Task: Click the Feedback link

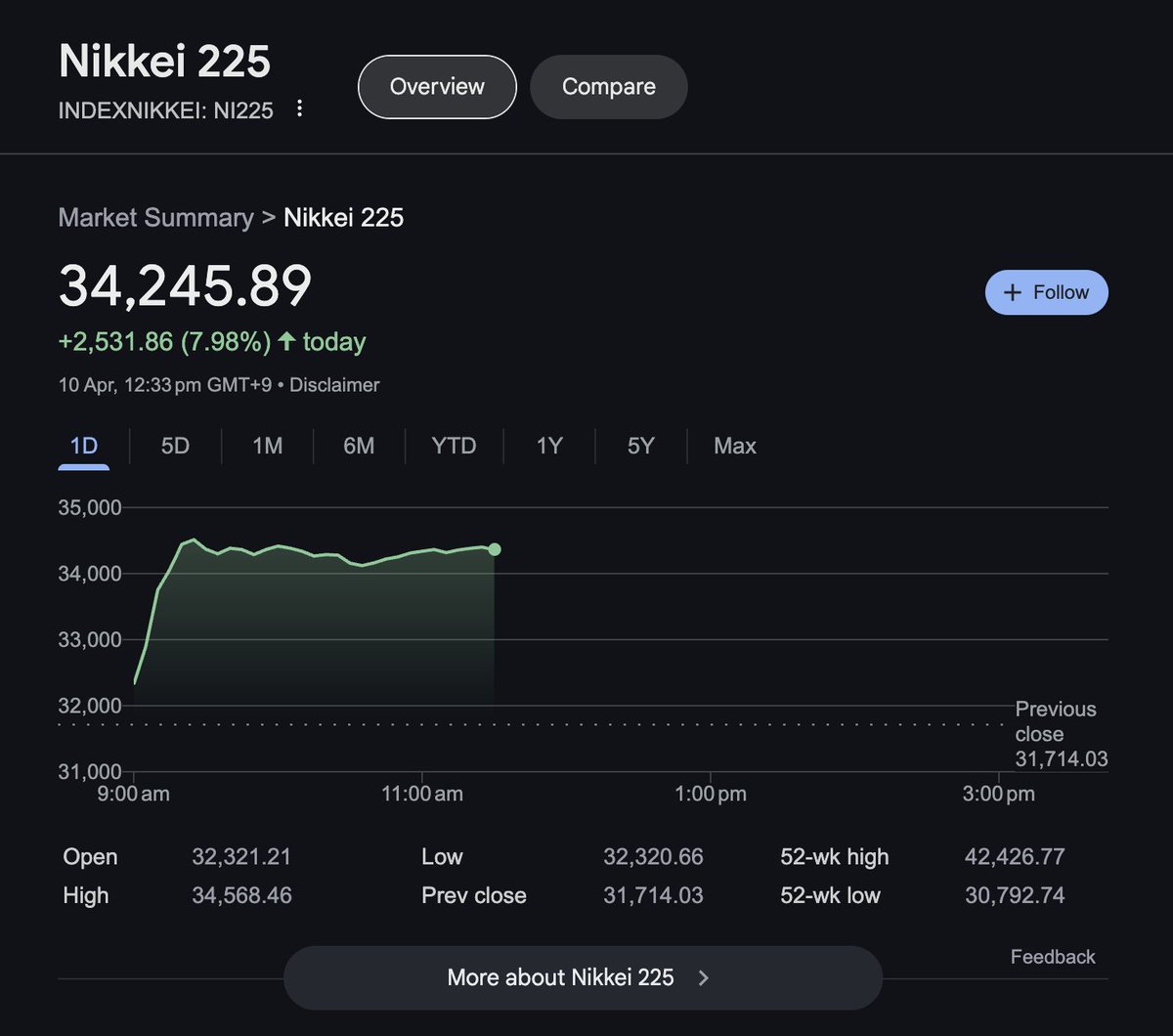Action: click(1053, 957)
